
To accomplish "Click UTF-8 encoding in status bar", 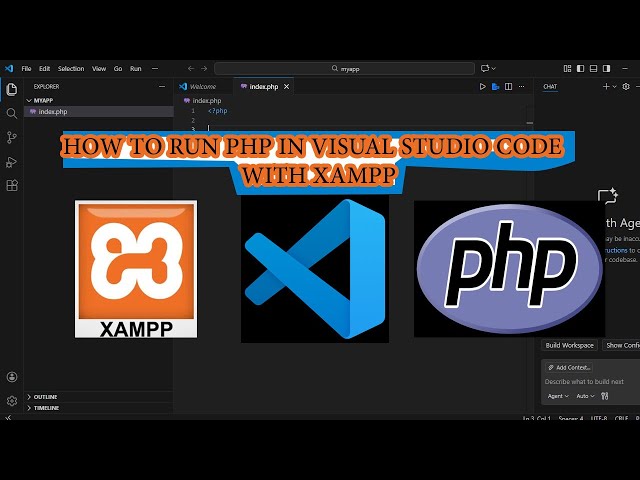I will click(599, 418).
